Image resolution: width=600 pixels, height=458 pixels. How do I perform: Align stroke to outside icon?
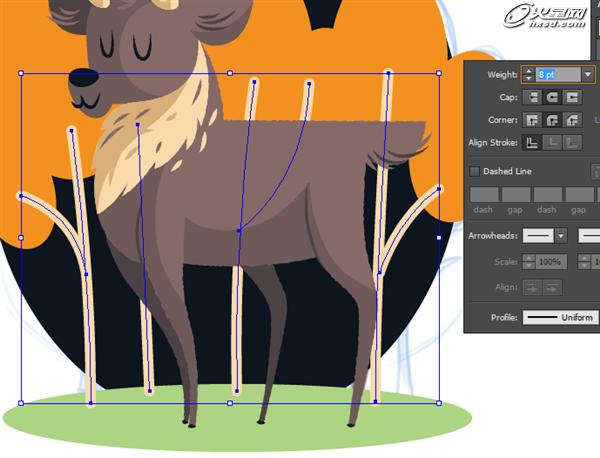572,143
